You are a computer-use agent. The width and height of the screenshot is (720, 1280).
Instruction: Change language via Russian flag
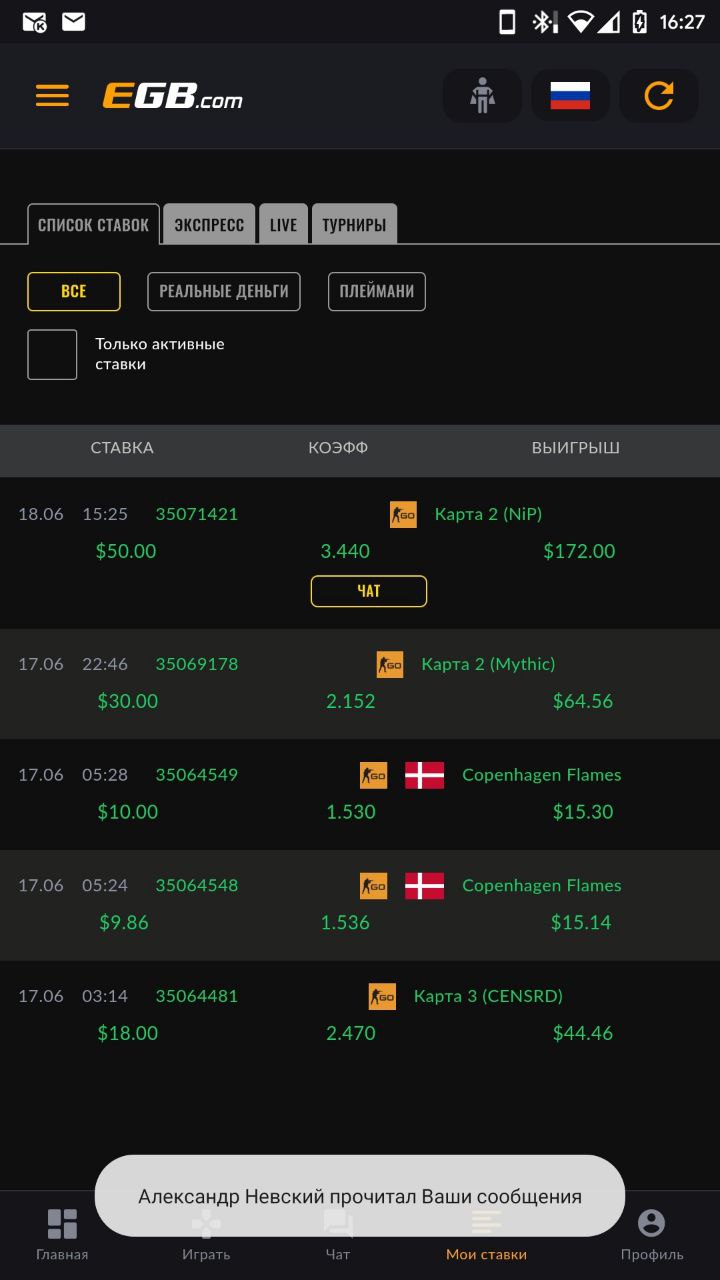click(570, 96)
